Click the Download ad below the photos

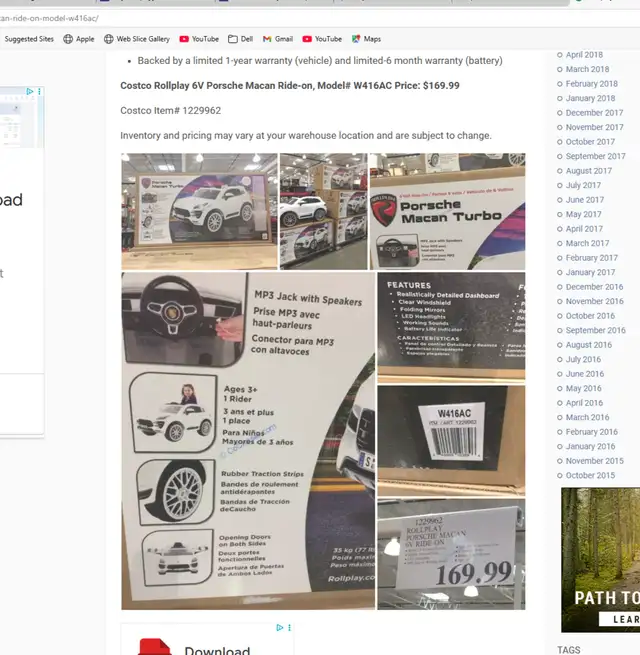pos(208,639)
